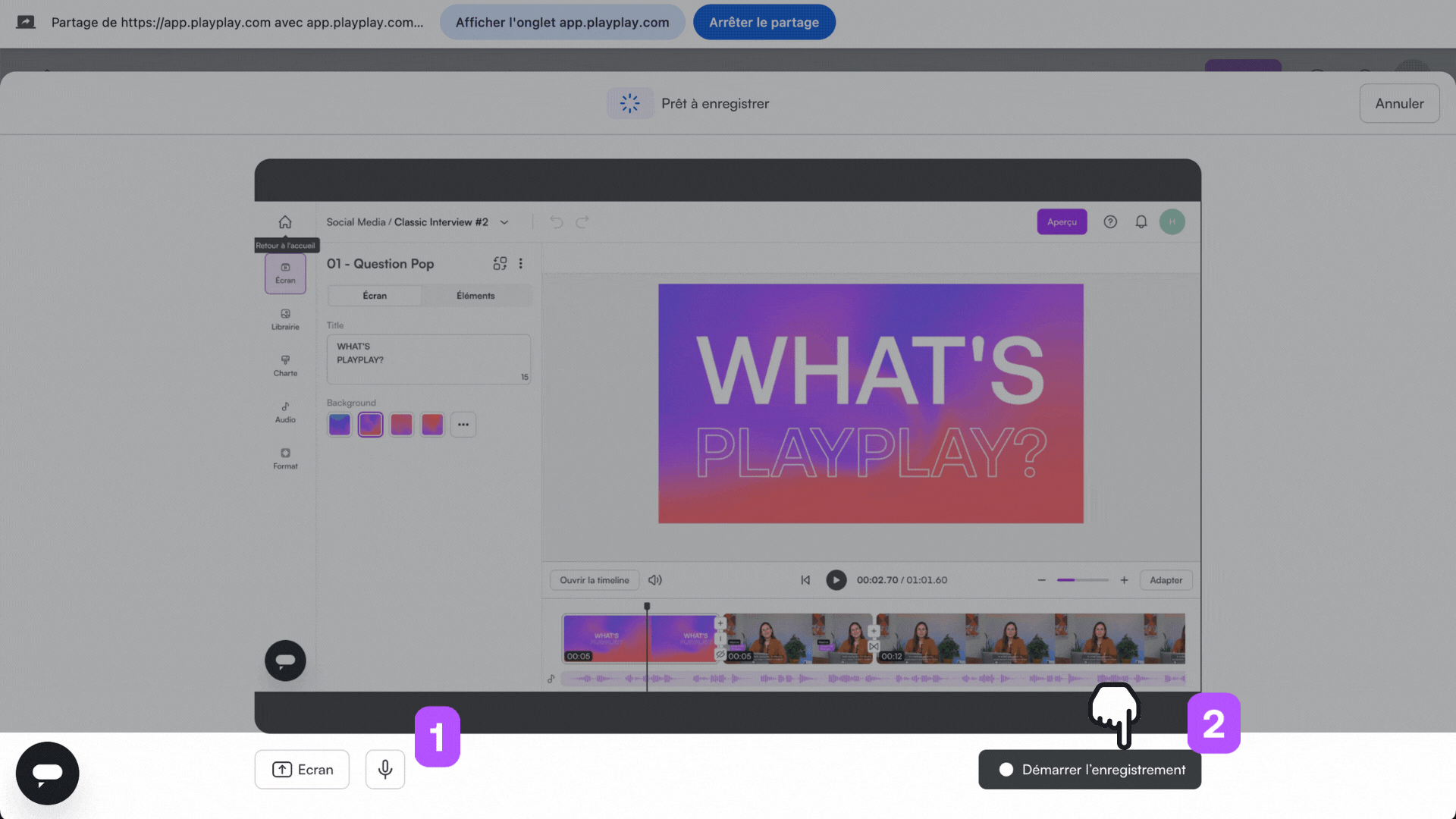Click the help question mark icon
This screenshot has width=1456, height=819.
click(1110, 221)
